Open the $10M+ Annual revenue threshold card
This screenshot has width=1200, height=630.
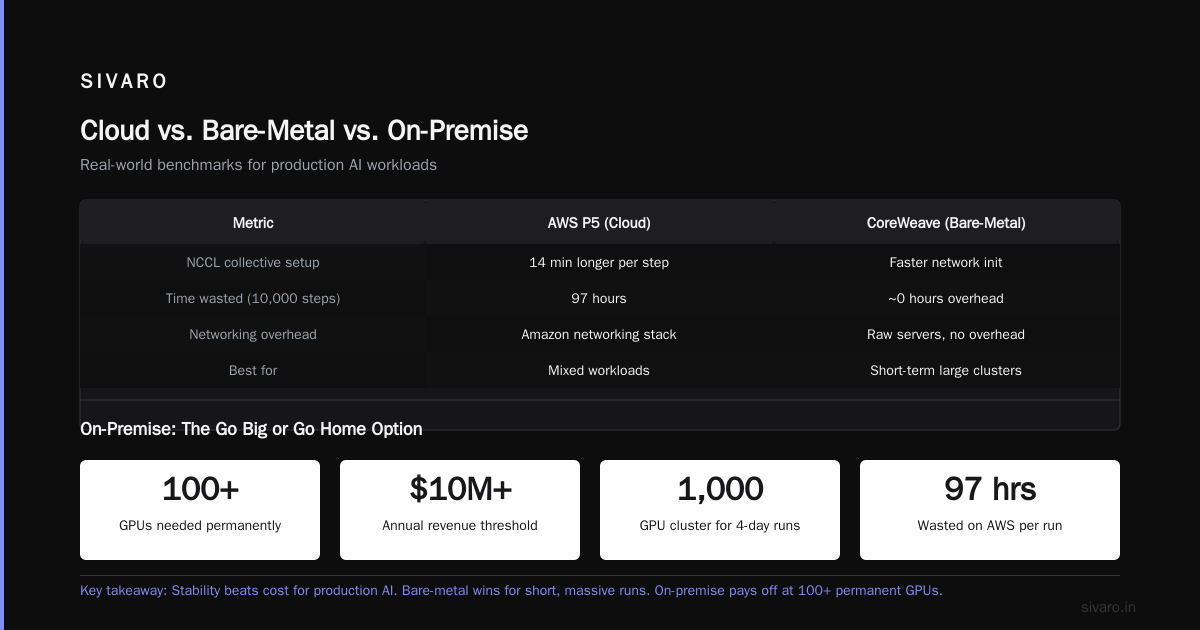coord(460,510)
